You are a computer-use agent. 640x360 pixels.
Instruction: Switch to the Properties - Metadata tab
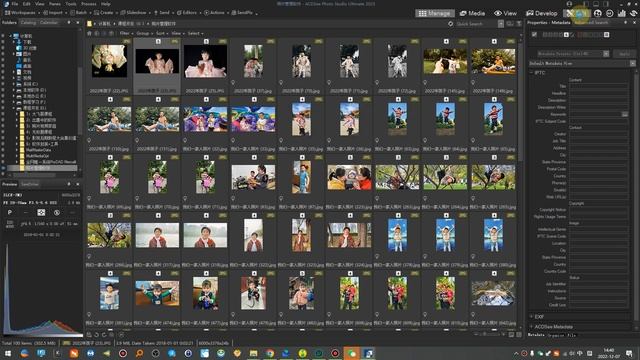point(548,22)
